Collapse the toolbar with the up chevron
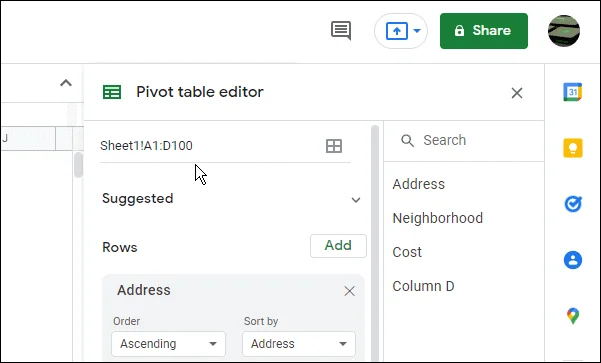 (x=66, y=83)
